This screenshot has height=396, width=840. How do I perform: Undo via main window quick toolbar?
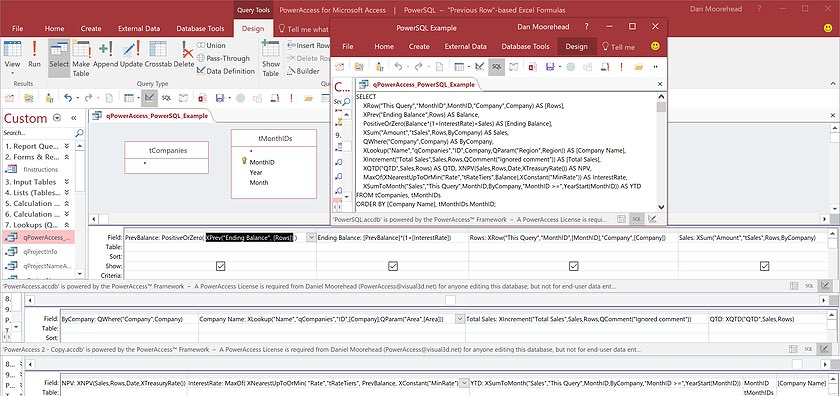pos(68,98)
